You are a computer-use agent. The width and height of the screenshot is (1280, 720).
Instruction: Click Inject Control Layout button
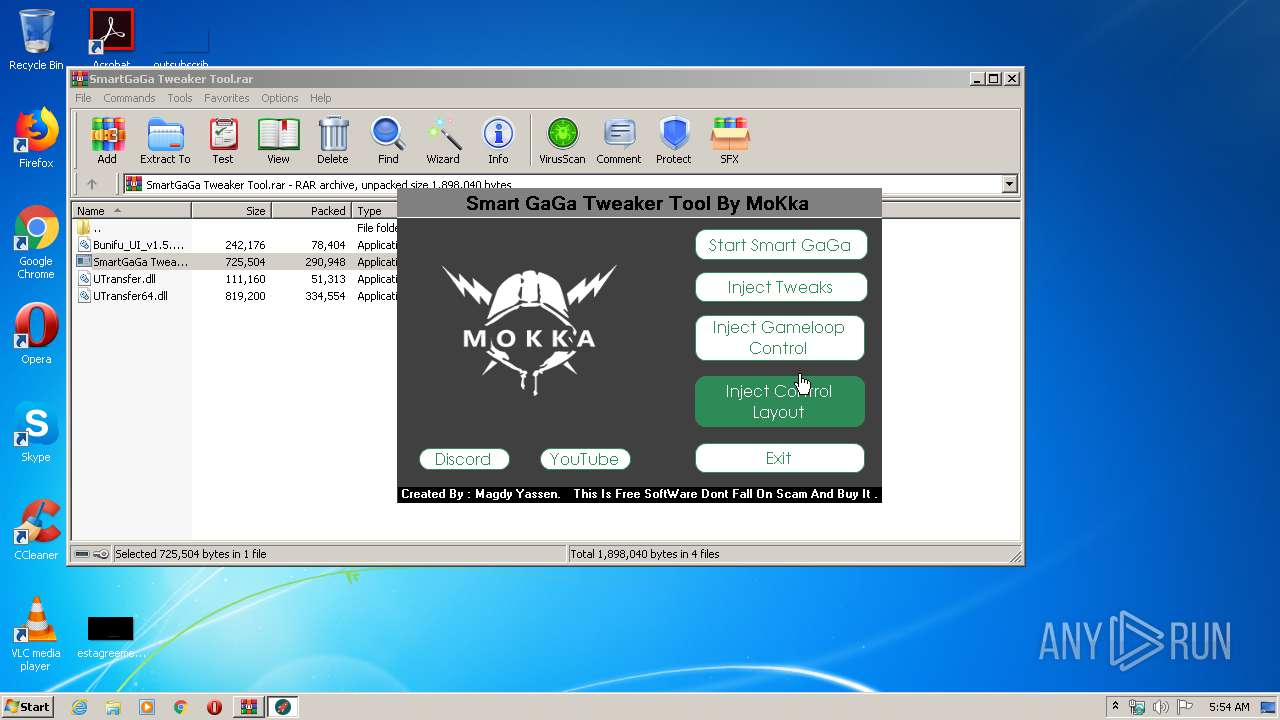[780, 401]
